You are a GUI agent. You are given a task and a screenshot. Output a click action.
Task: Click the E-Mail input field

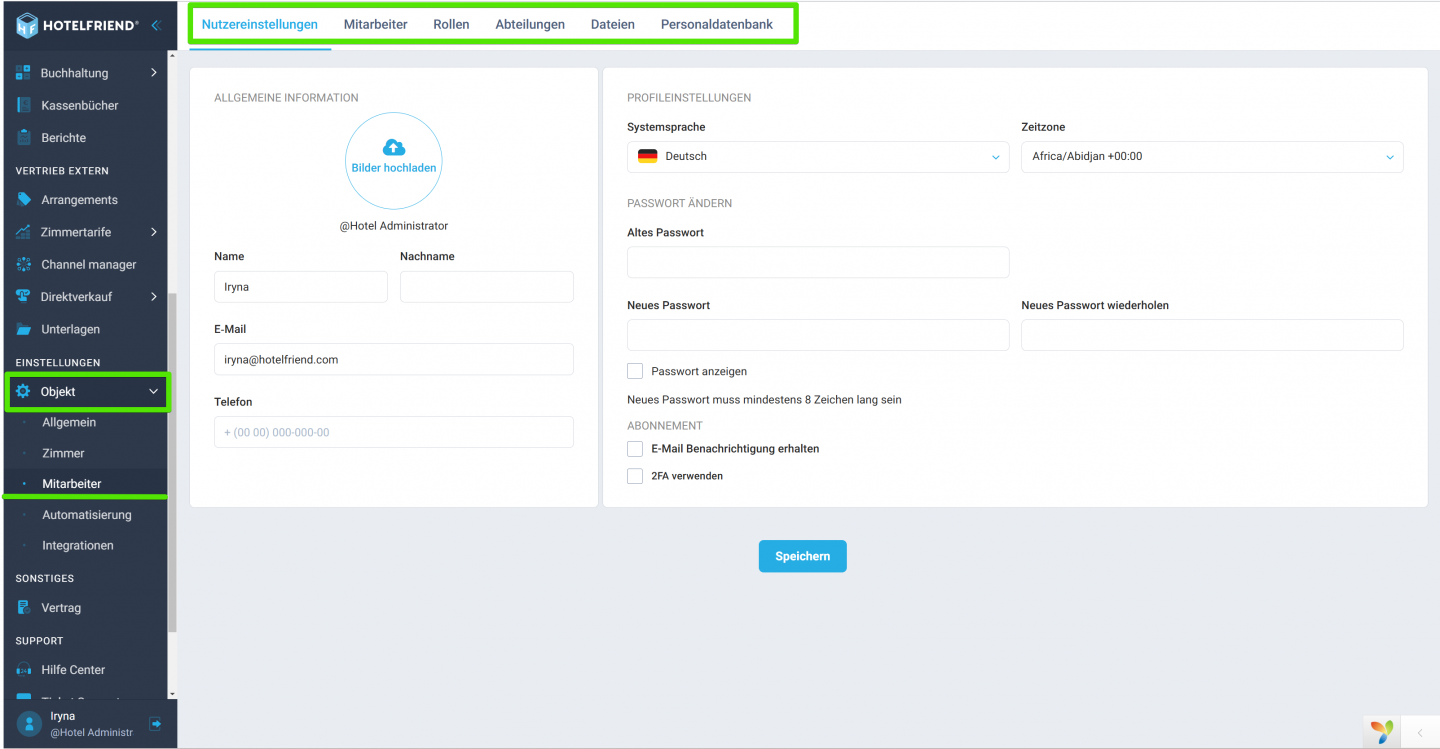click(394, 359)
